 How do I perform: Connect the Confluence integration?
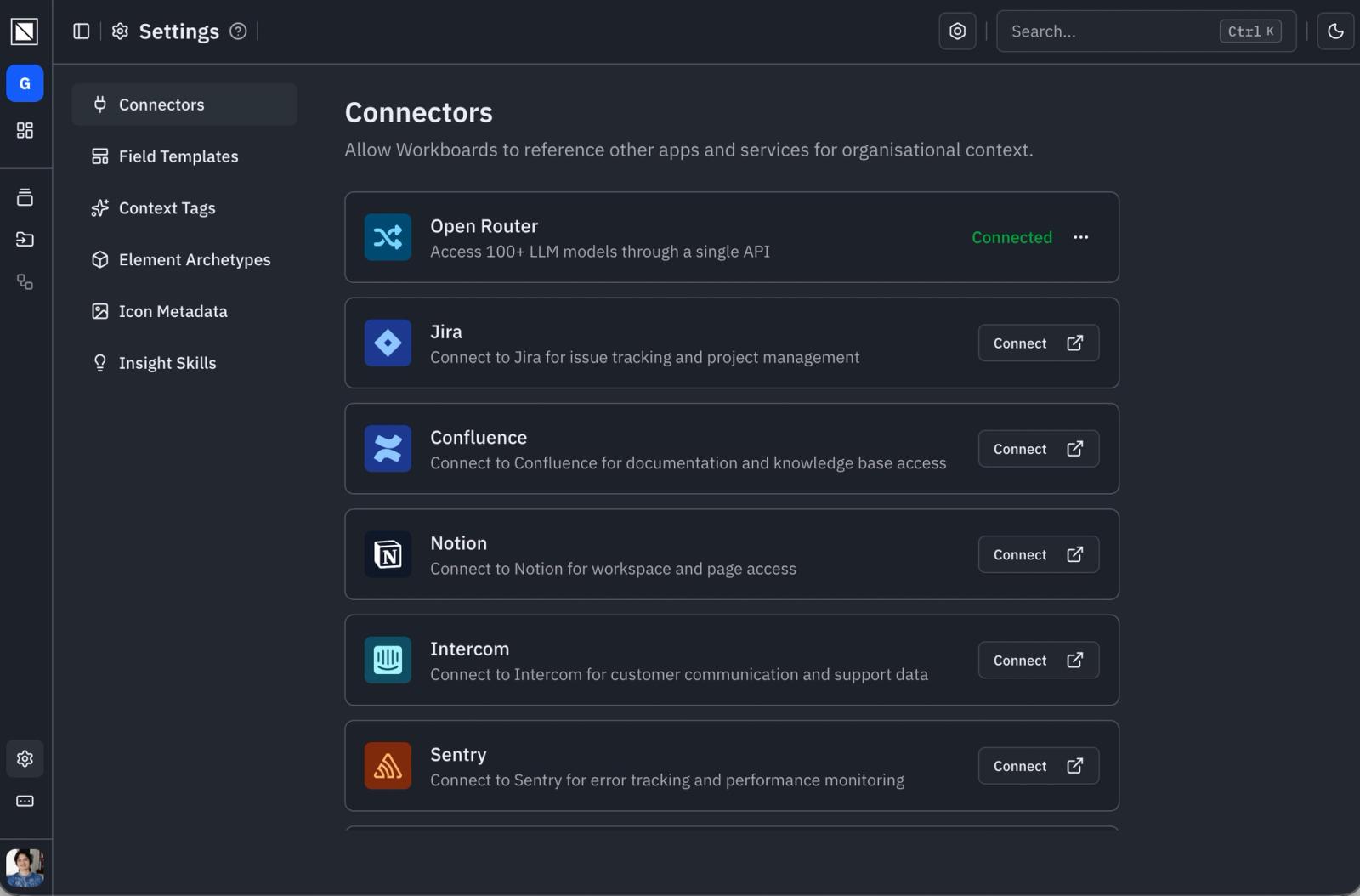pyautogui.click(x=1038, y=449)
